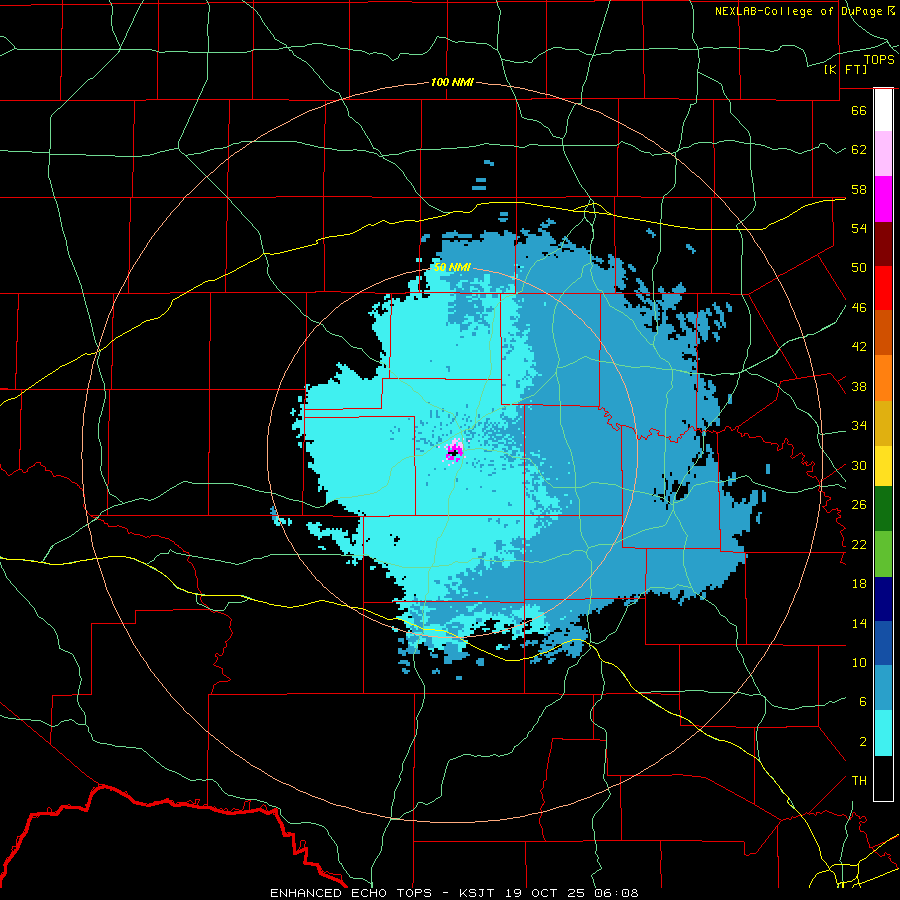
Task: Click the 26 value on the scale
Action: (859, 505)
